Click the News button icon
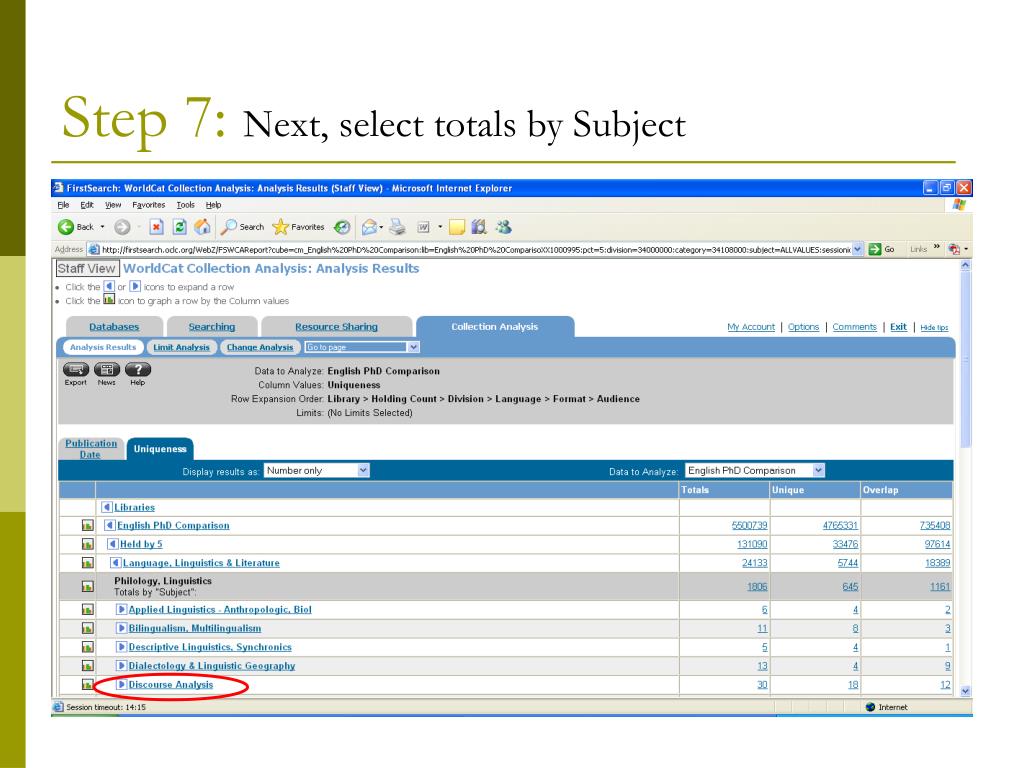1024x768 pixels. pos(106,370)
